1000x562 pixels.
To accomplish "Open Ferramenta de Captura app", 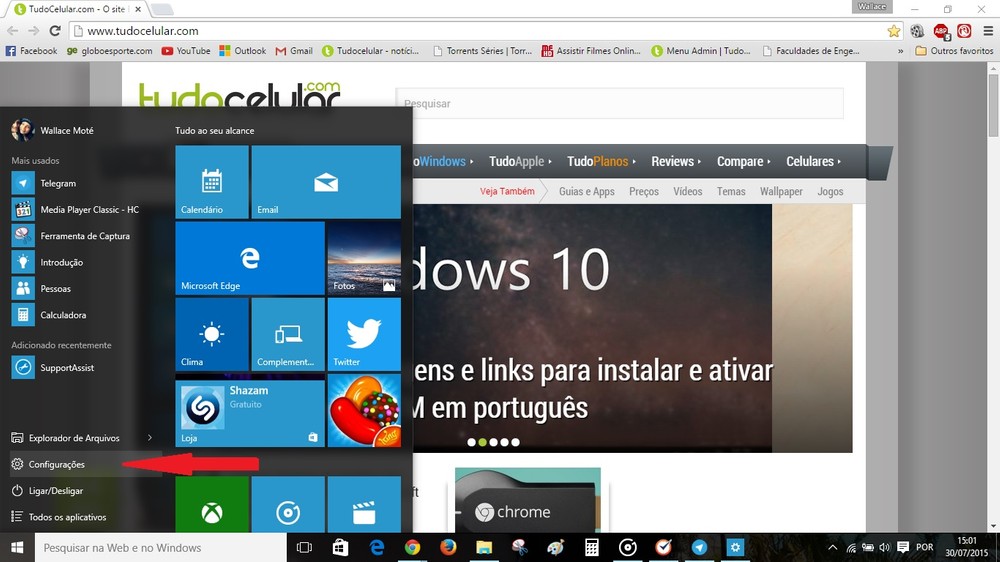I will tap(84, 236).
